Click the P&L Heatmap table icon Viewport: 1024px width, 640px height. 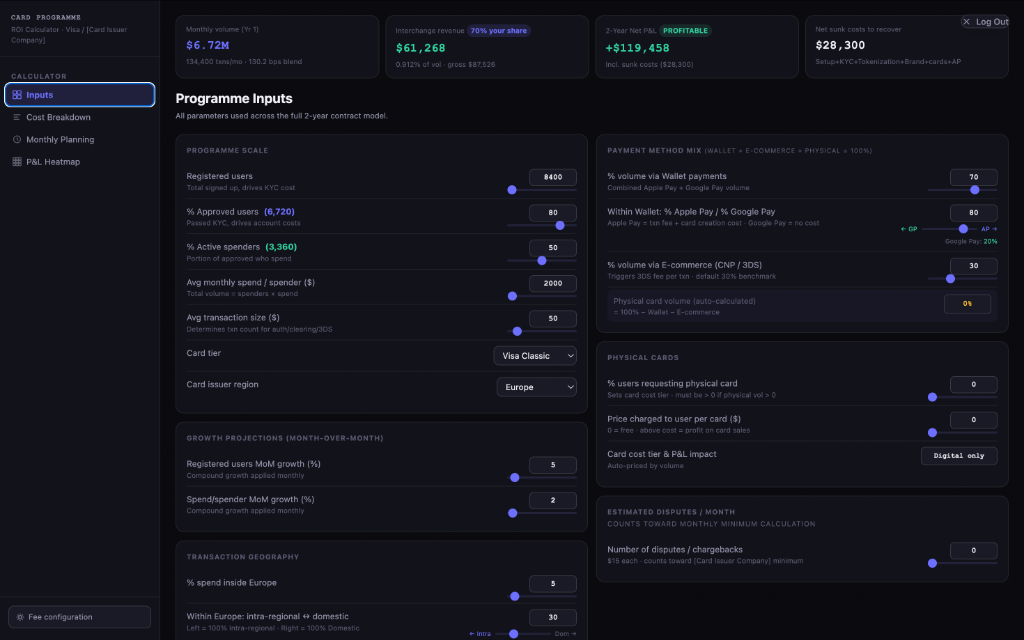click(17, 161)
